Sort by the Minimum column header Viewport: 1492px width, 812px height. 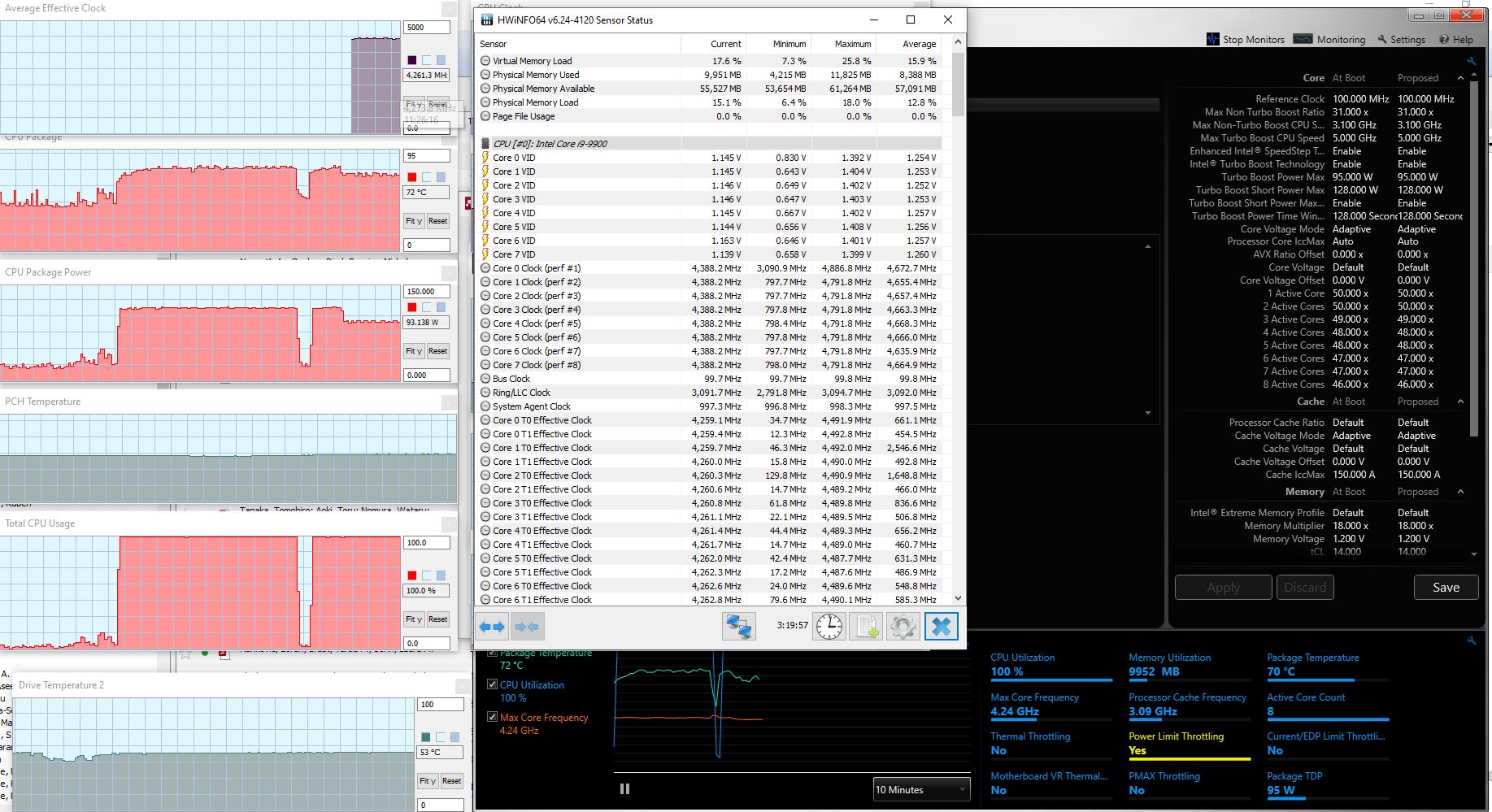[778, 44]
